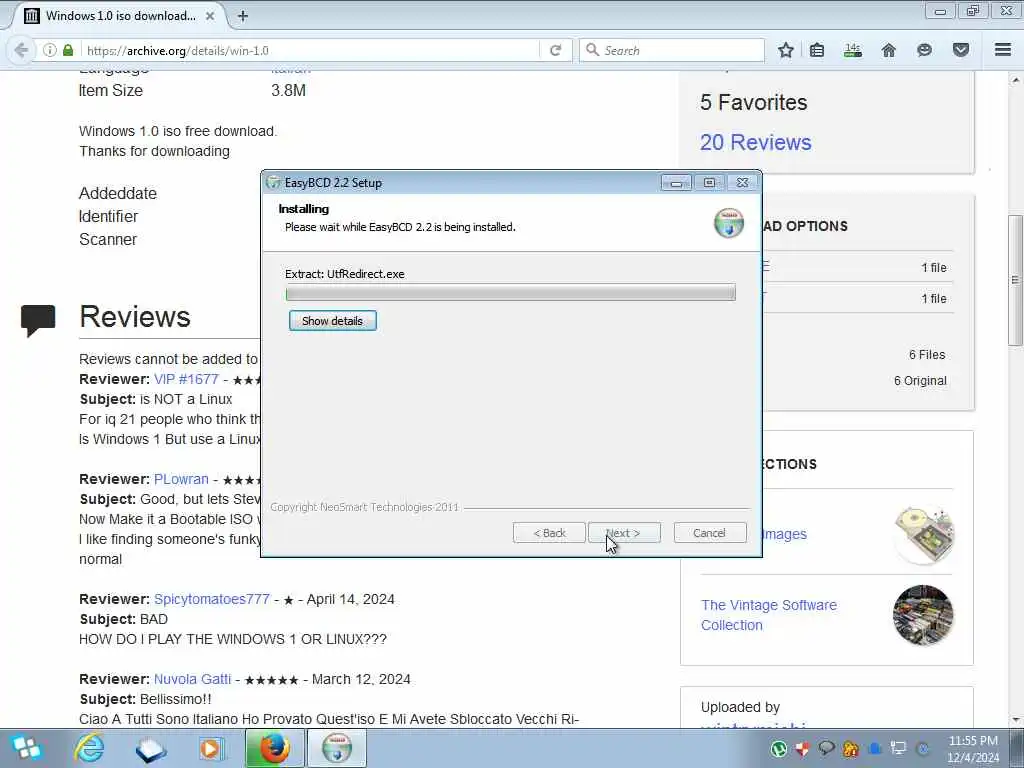Focus the Firefox Search box

[x=671, y=50]
